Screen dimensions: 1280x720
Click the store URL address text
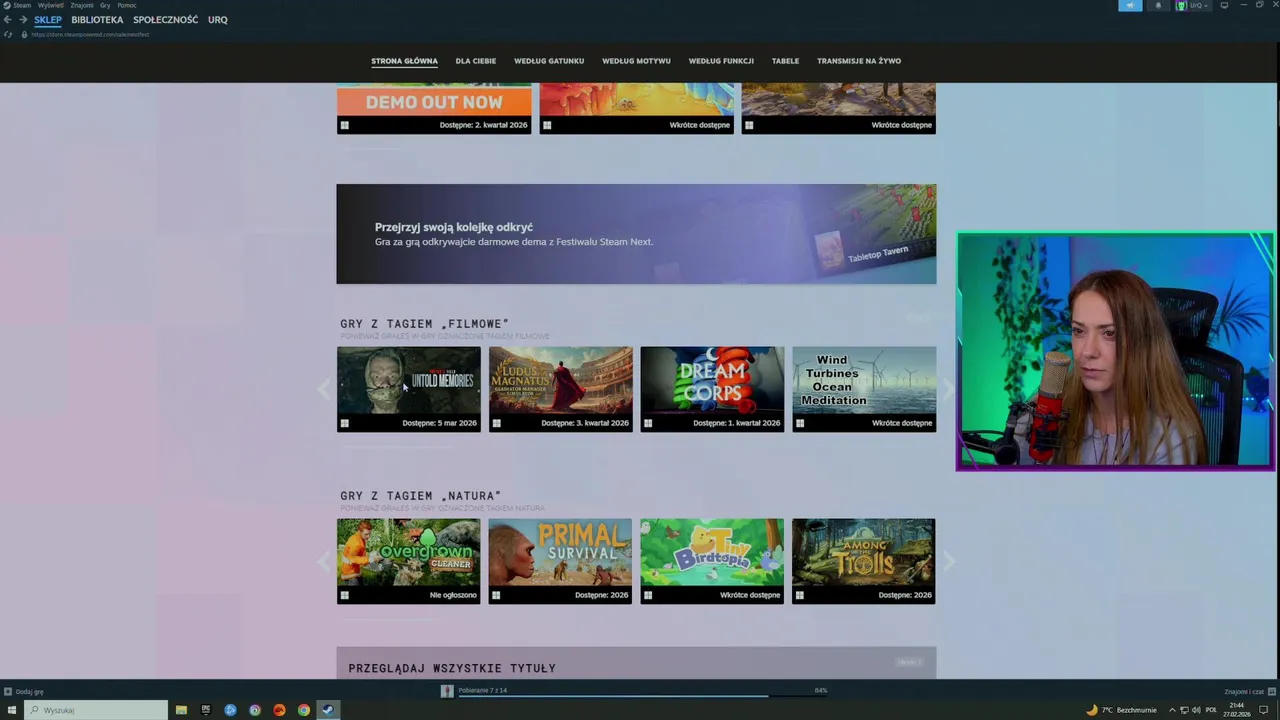tap(90, 34)
